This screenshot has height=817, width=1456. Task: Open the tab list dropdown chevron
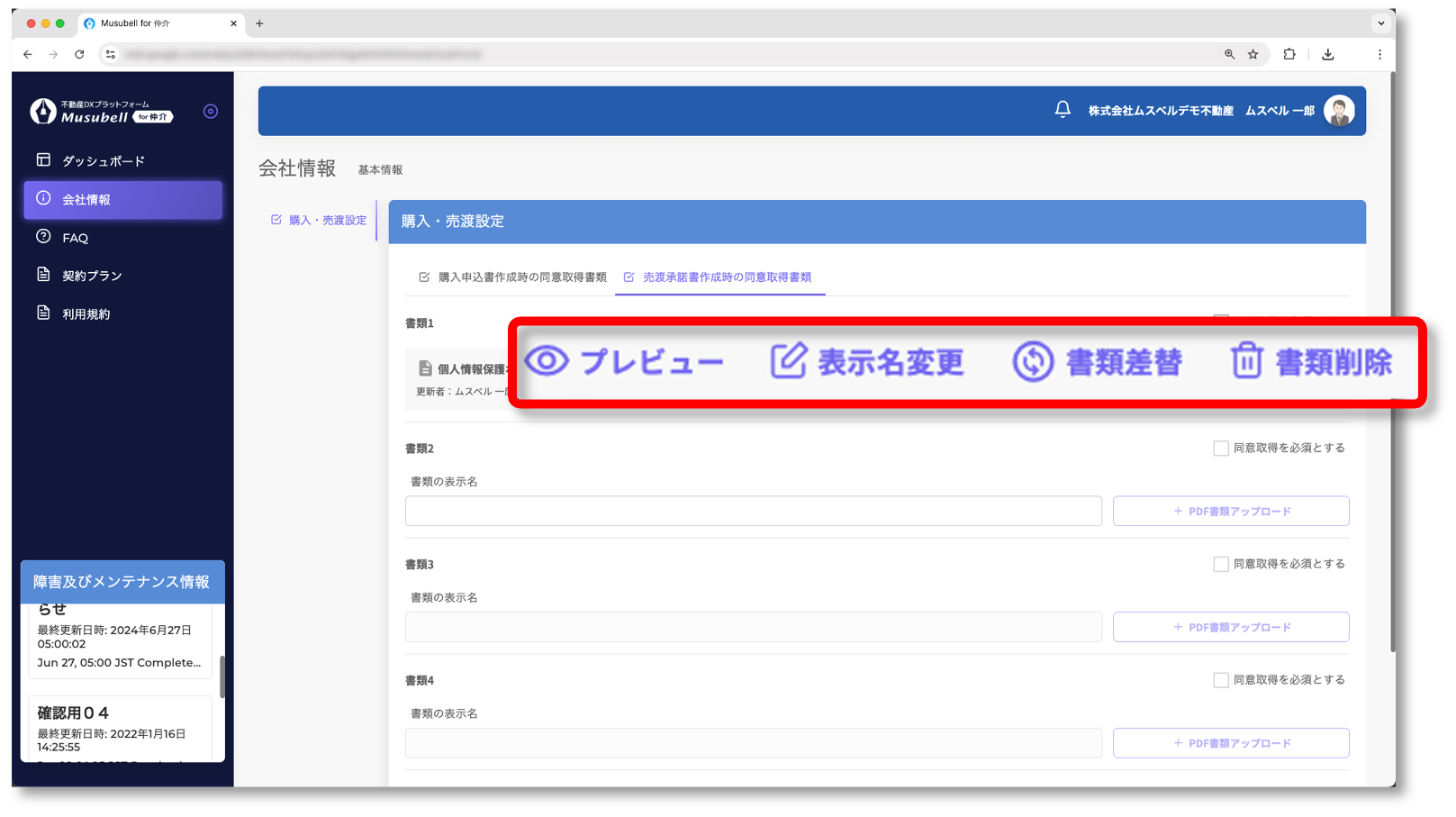point(1380,23)
